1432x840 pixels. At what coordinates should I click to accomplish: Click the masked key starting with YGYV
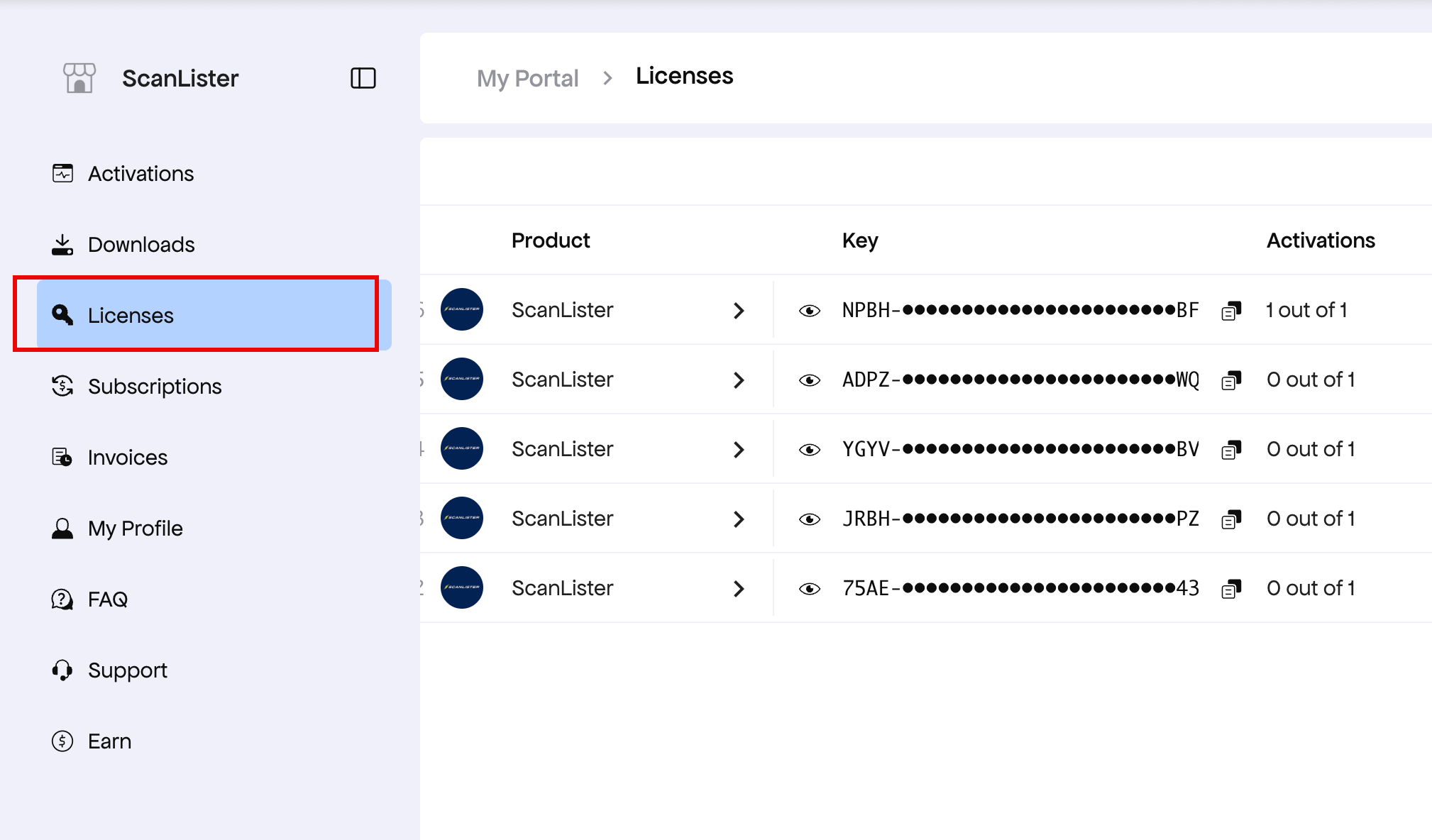1020,449
